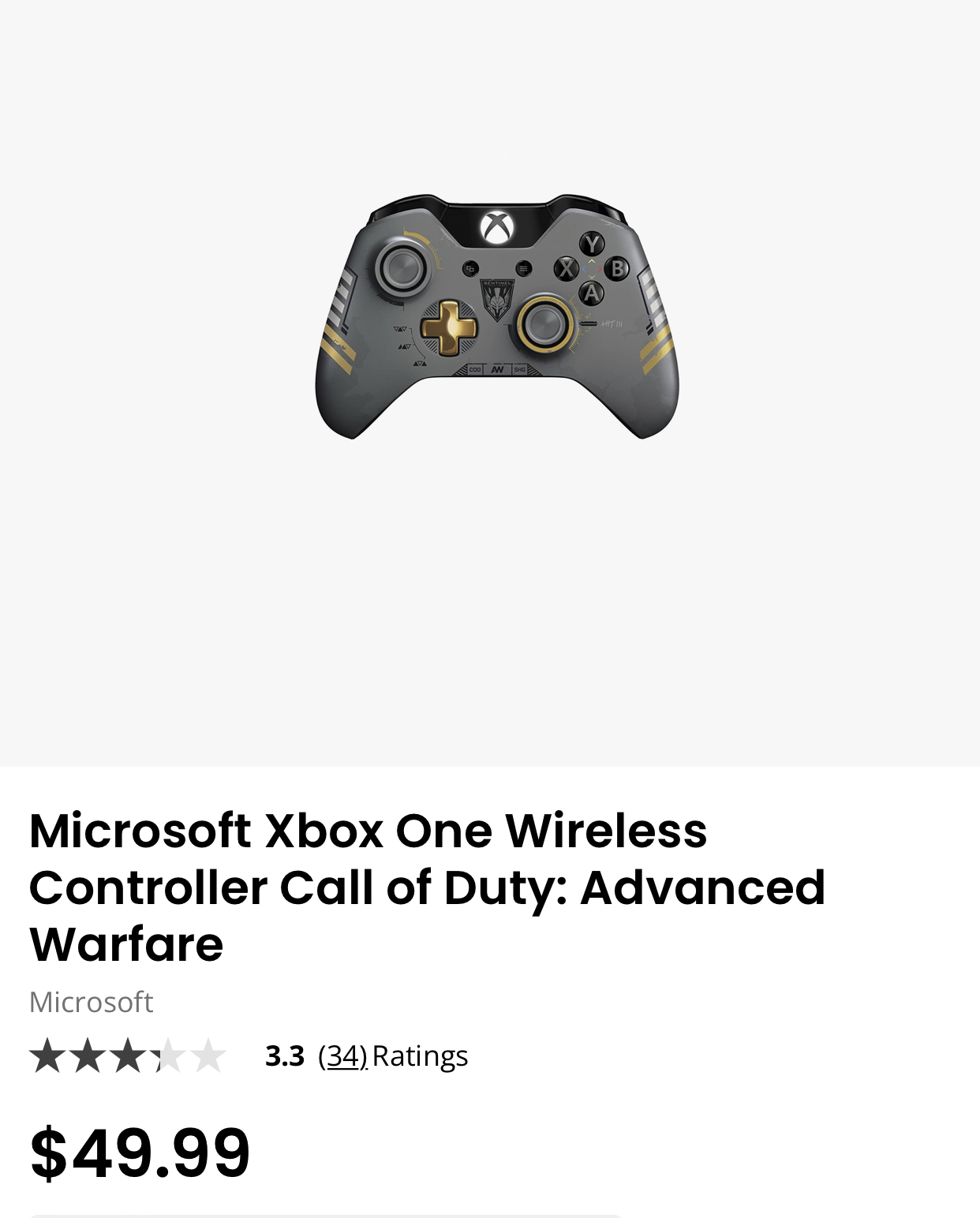Click the Y button on the controller image
Viewport: 980px width, 1218px height.
click(592, 244)
